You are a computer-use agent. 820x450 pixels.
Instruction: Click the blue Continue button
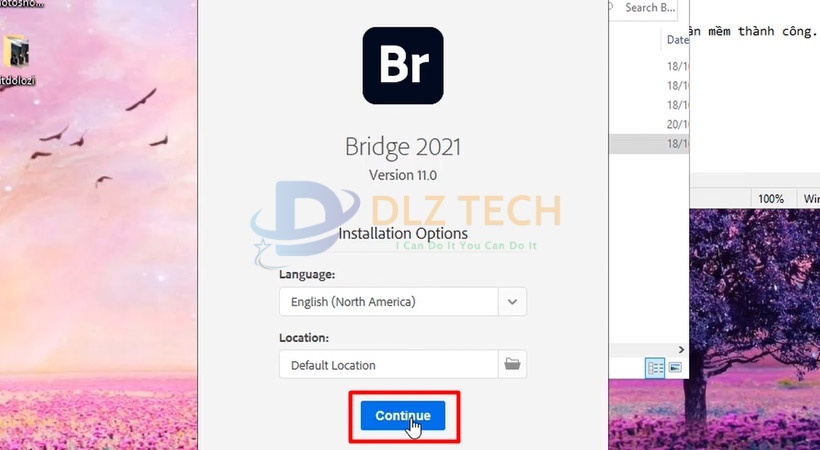click(403, 415)
